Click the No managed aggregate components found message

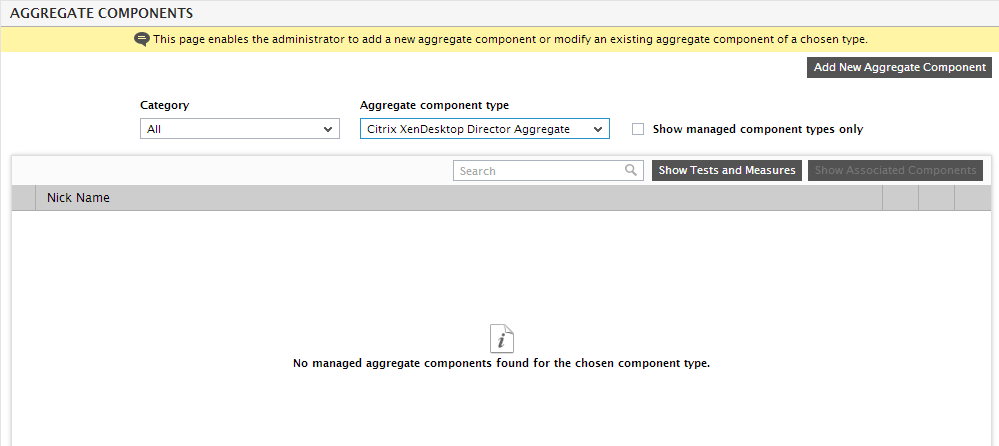coord(501,363)
